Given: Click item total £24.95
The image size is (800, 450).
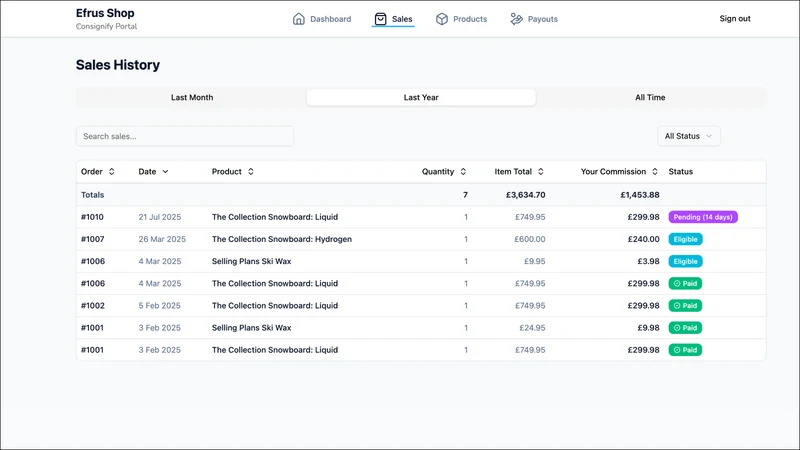Looking at the screenshot, I should 532,328.
